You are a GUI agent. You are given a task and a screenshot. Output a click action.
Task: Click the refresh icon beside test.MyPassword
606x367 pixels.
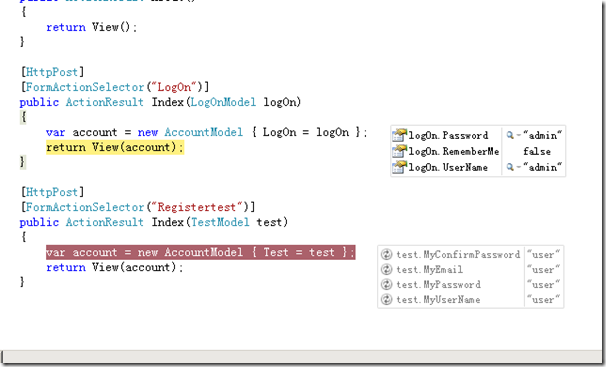pos(386,284)
